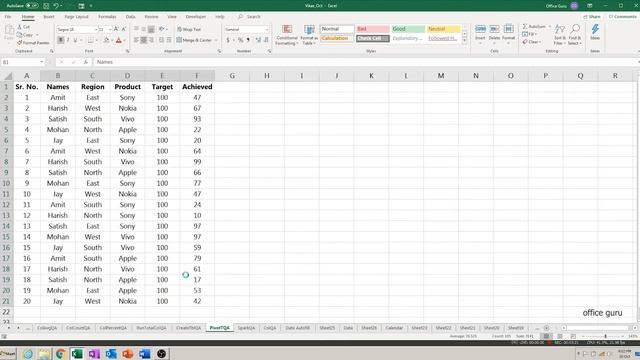Open Find & Select

(575, 35)
